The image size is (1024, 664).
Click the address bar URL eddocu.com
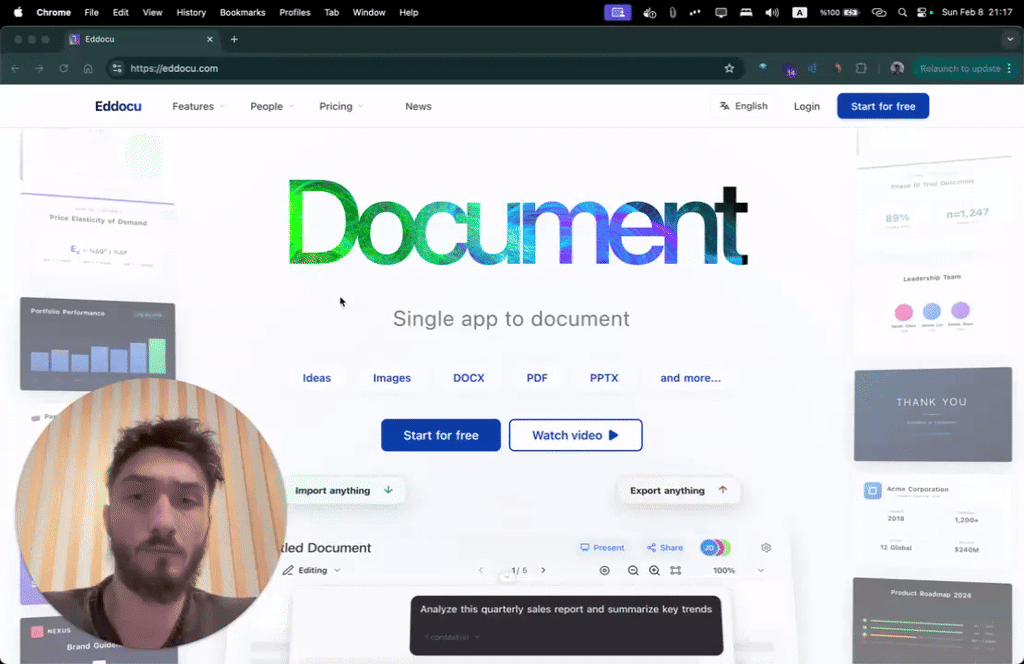pos(174,69)
